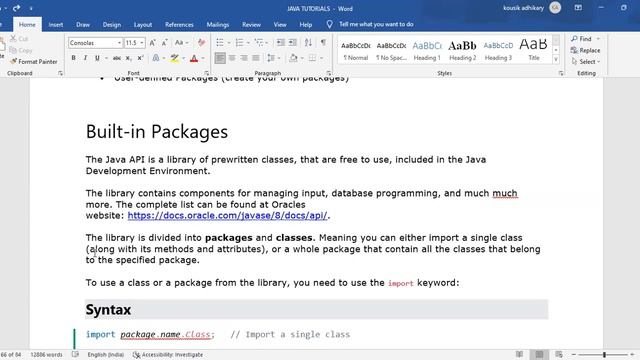
Task: Open Styles pane launcher
Action: coord(561,73)
